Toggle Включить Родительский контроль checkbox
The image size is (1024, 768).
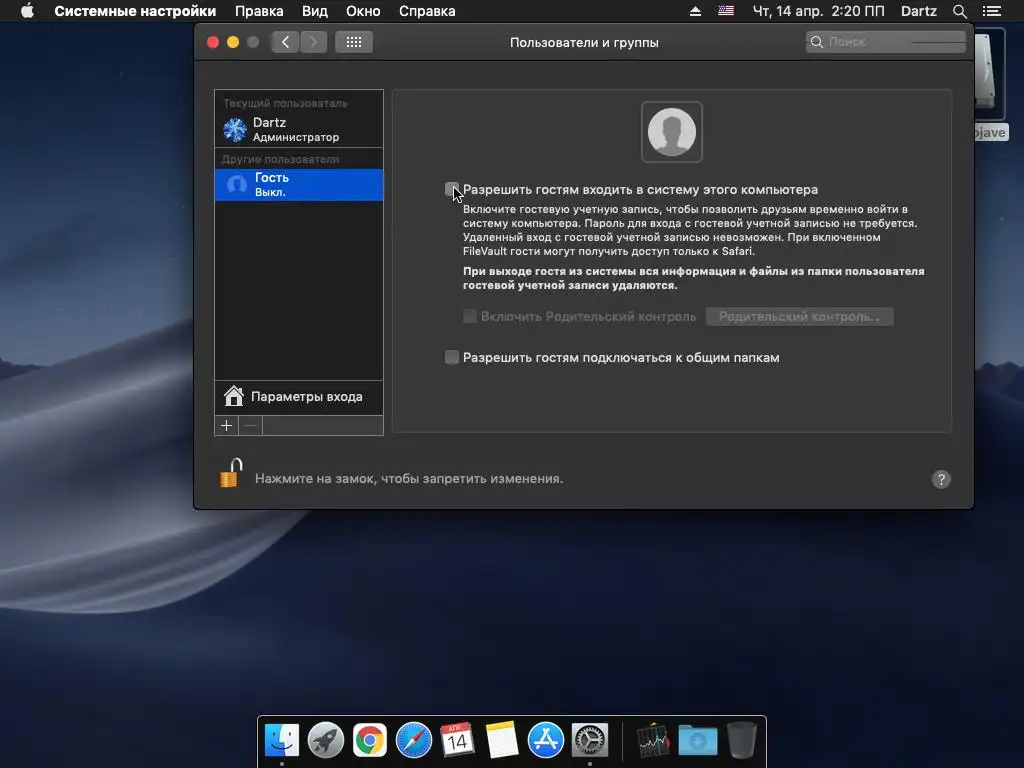470,316
